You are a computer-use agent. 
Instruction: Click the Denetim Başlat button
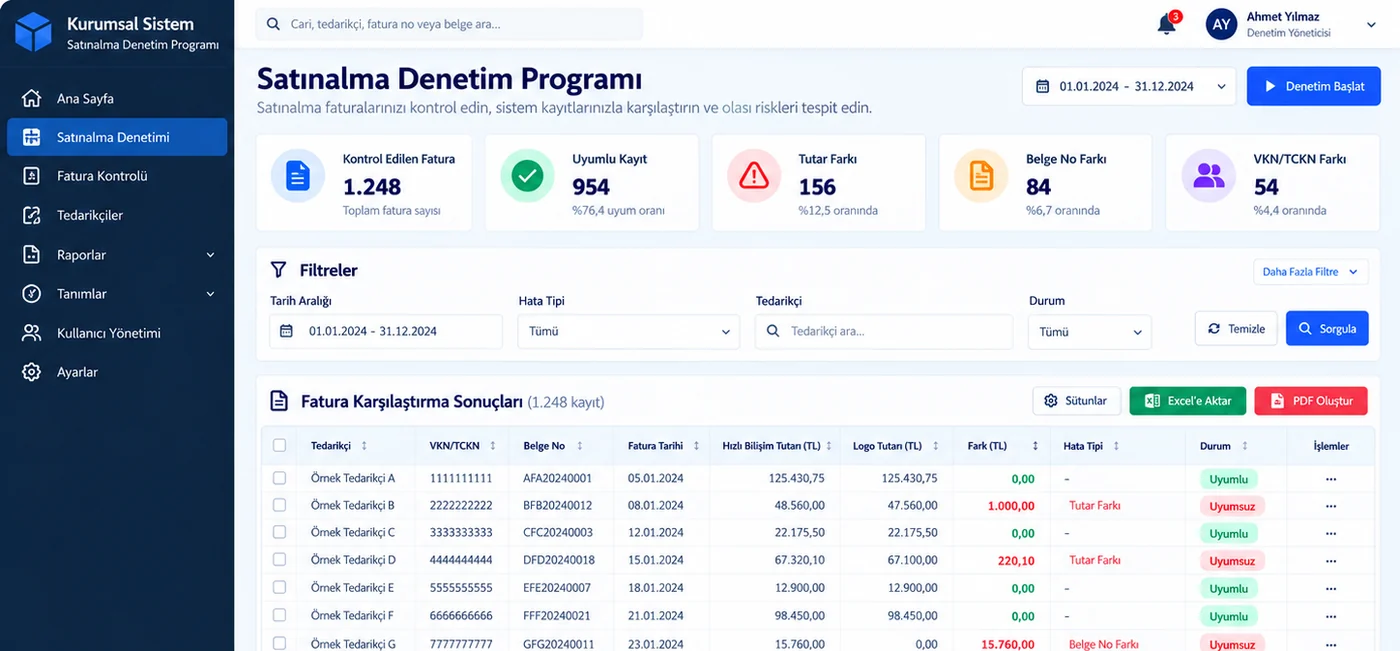(x=1314, y=86)
